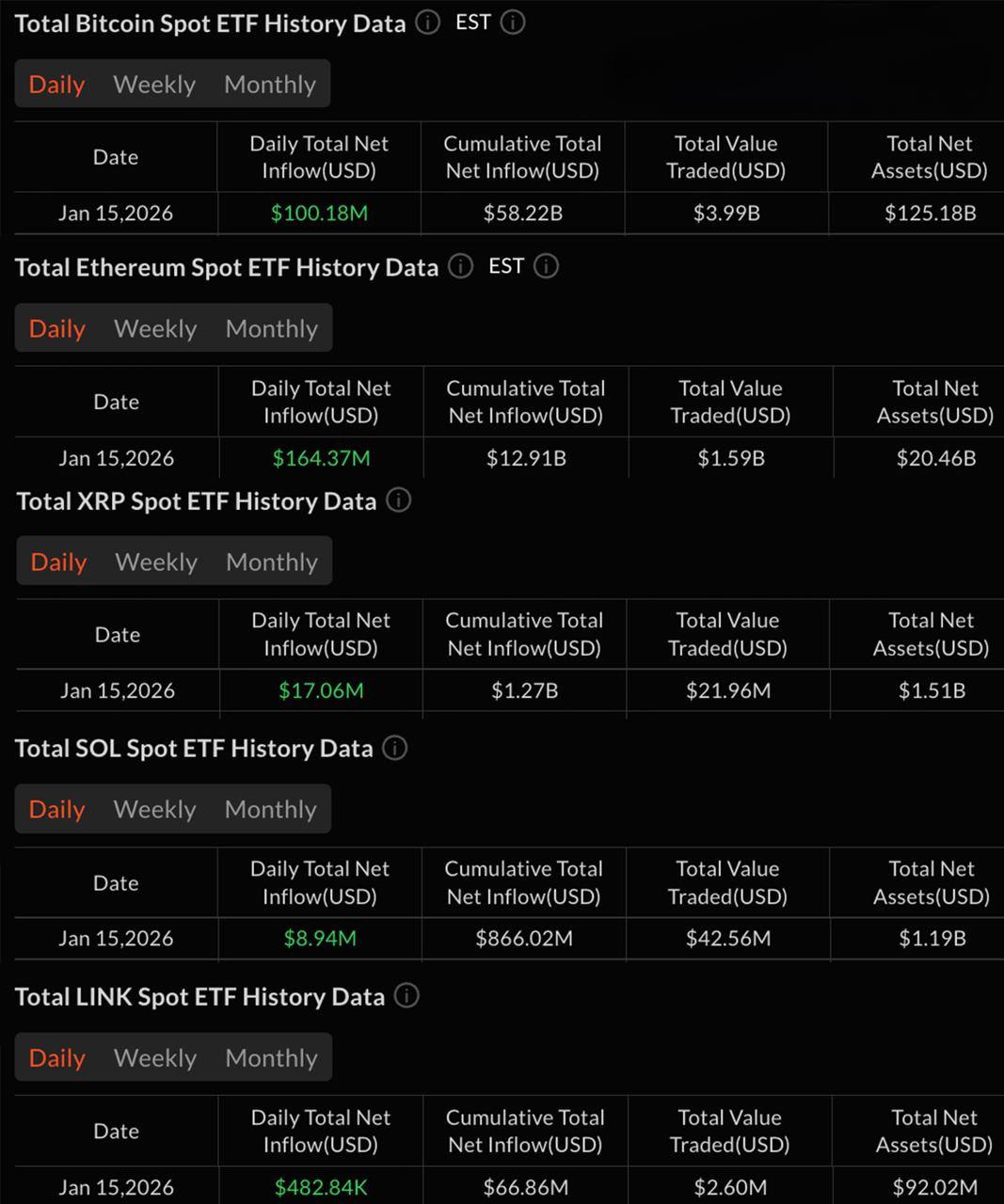Click info icon beside Ethereum Spot ETF title

[x=460, y=266]
